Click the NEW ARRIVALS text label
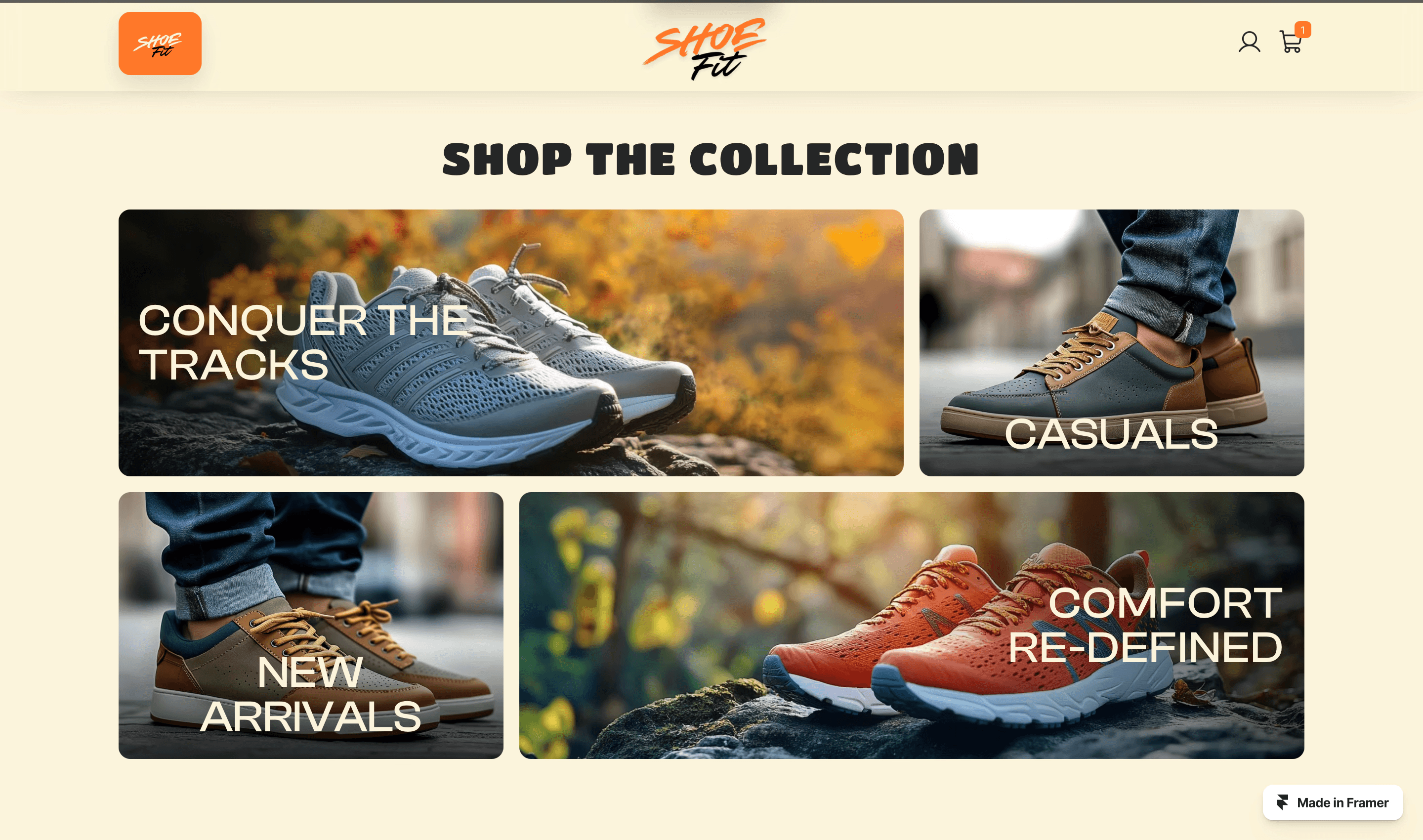This screenshot has height=840, width=1423. point(311,695)
